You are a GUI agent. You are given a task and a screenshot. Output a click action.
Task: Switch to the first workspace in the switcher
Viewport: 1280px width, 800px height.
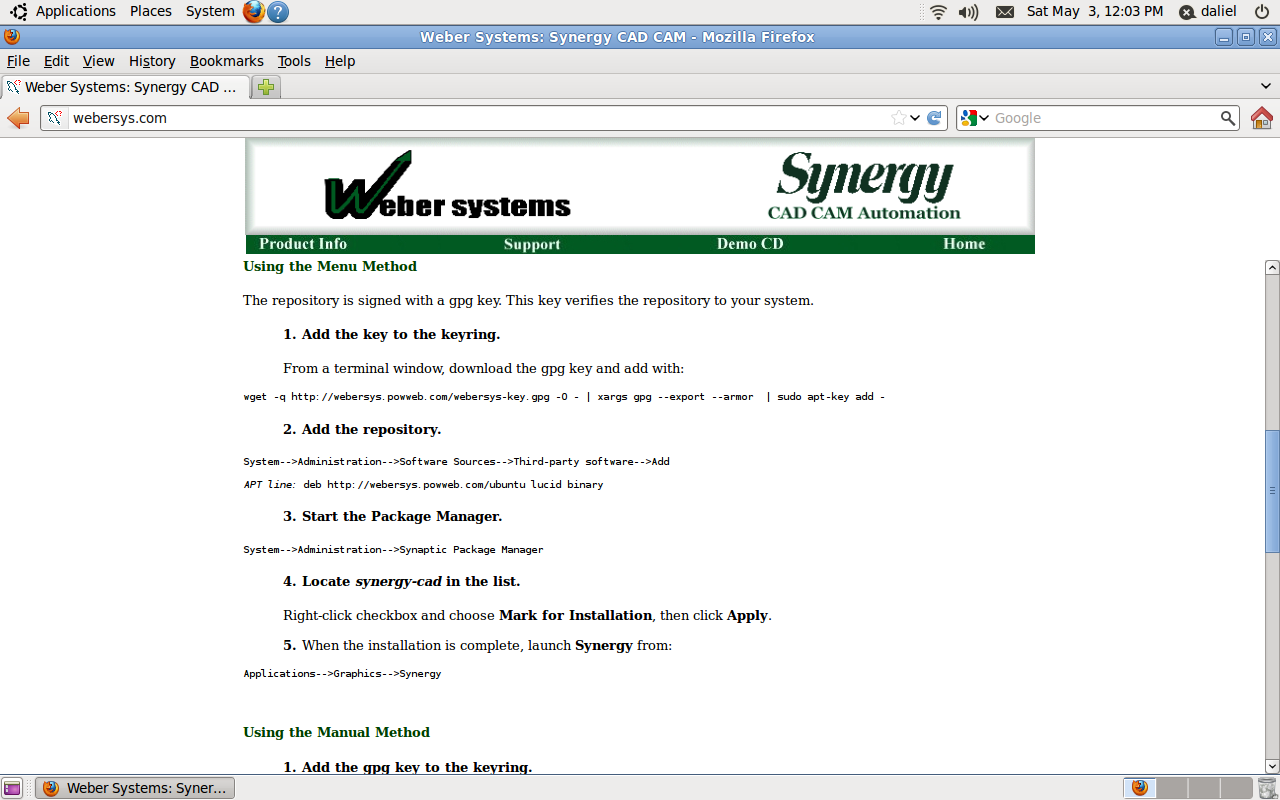1140,788
